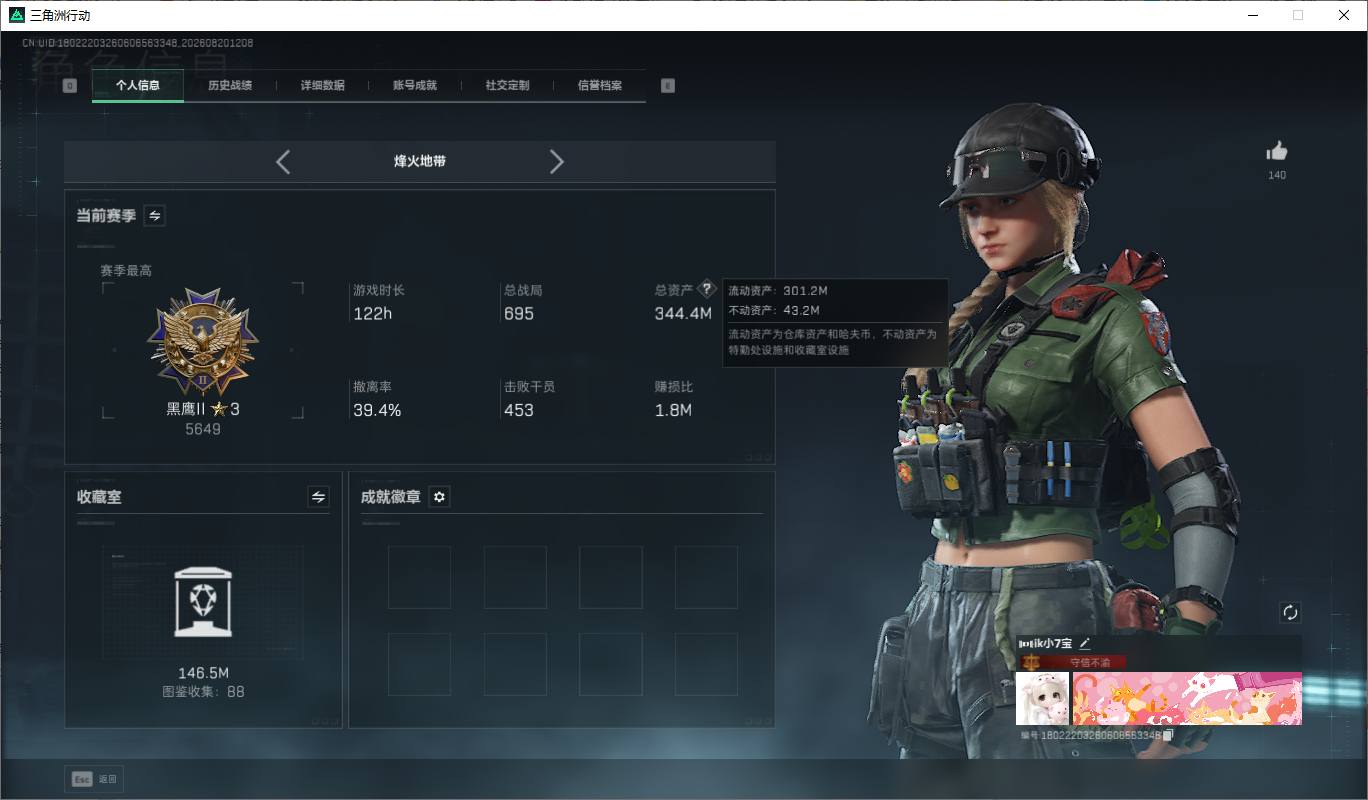Click the 赛季最高 label

[126, 271]
